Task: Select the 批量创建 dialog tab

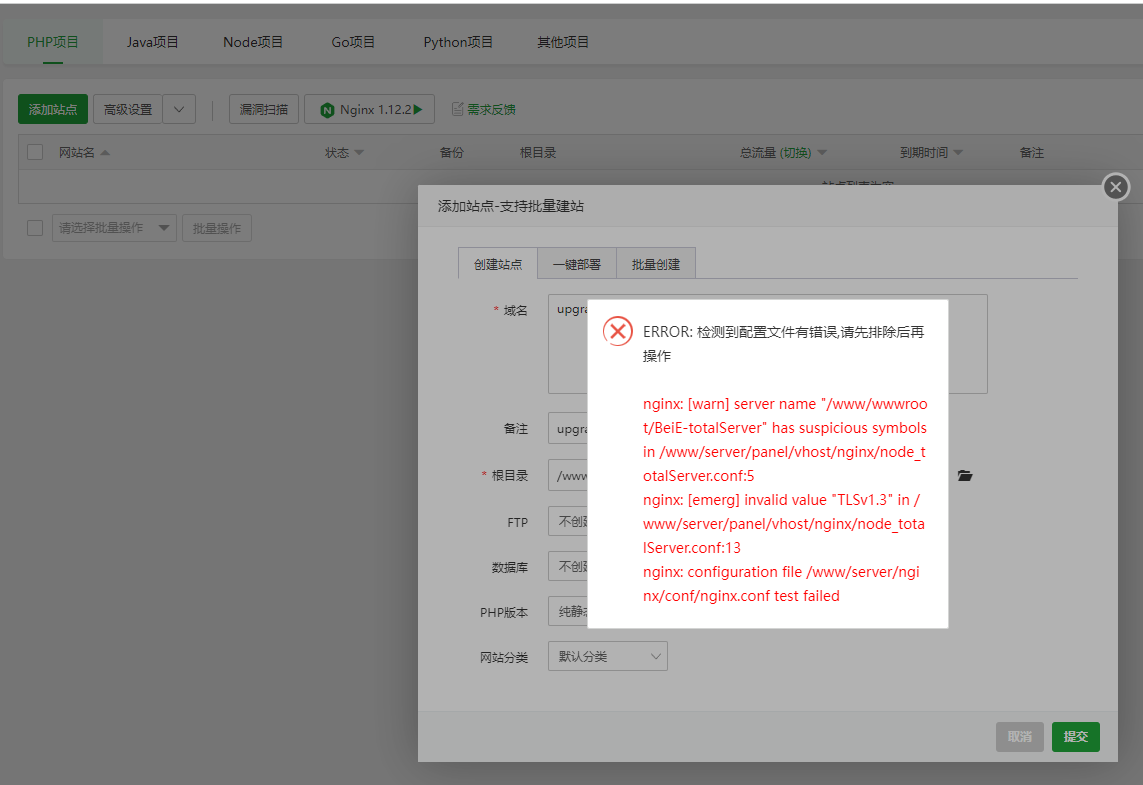Action: click(656, 264)
